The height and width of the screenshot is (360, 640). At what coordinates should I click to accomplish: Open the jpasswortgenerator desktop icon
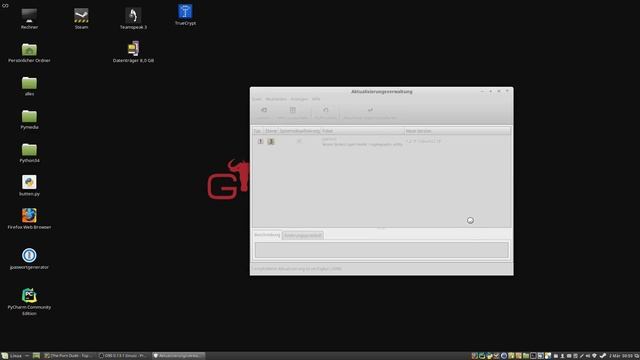click(29, 259)
